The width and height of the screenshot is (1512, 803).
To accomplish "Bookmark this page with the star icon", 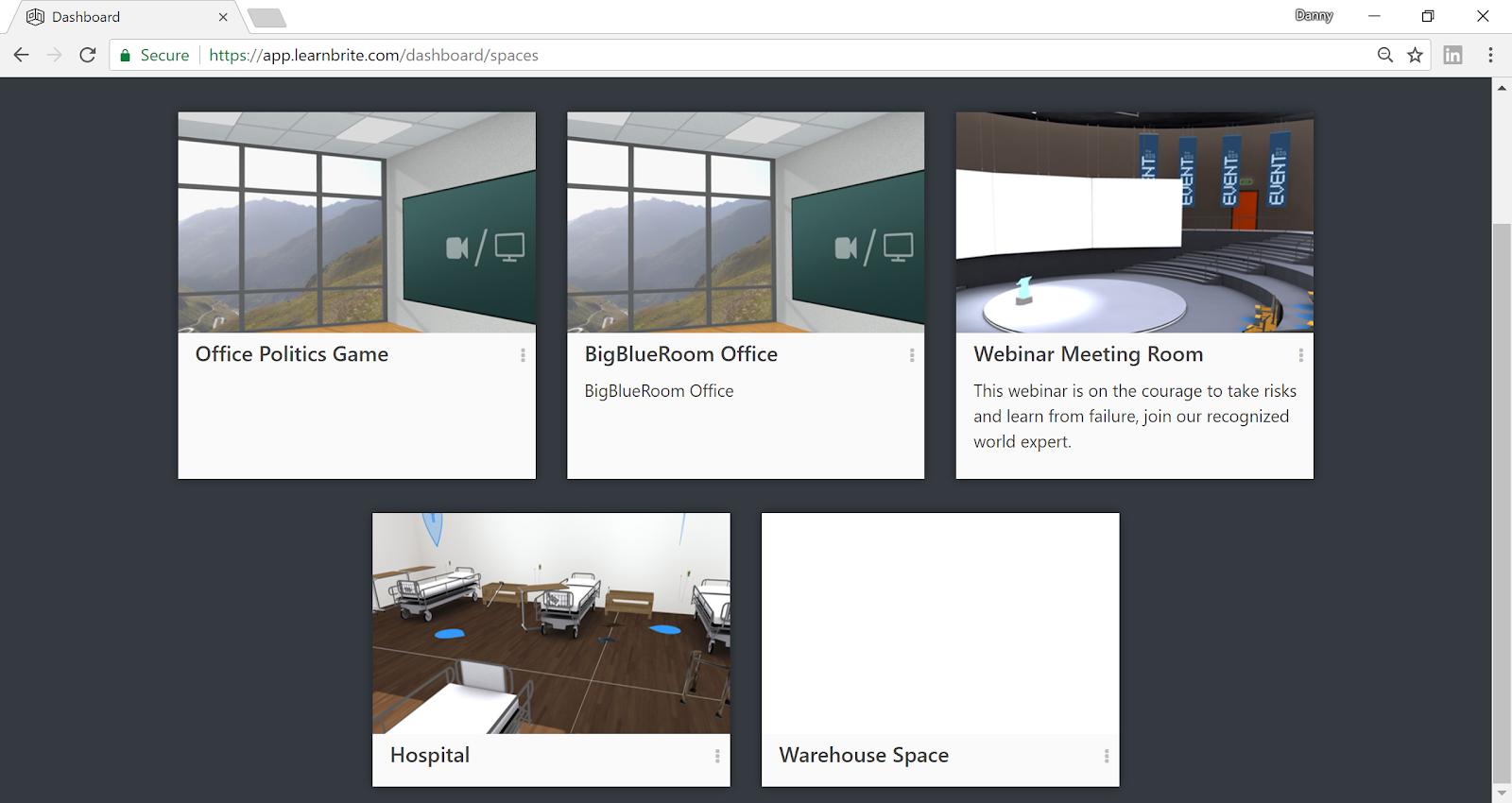I will [x=1415, y=55].
